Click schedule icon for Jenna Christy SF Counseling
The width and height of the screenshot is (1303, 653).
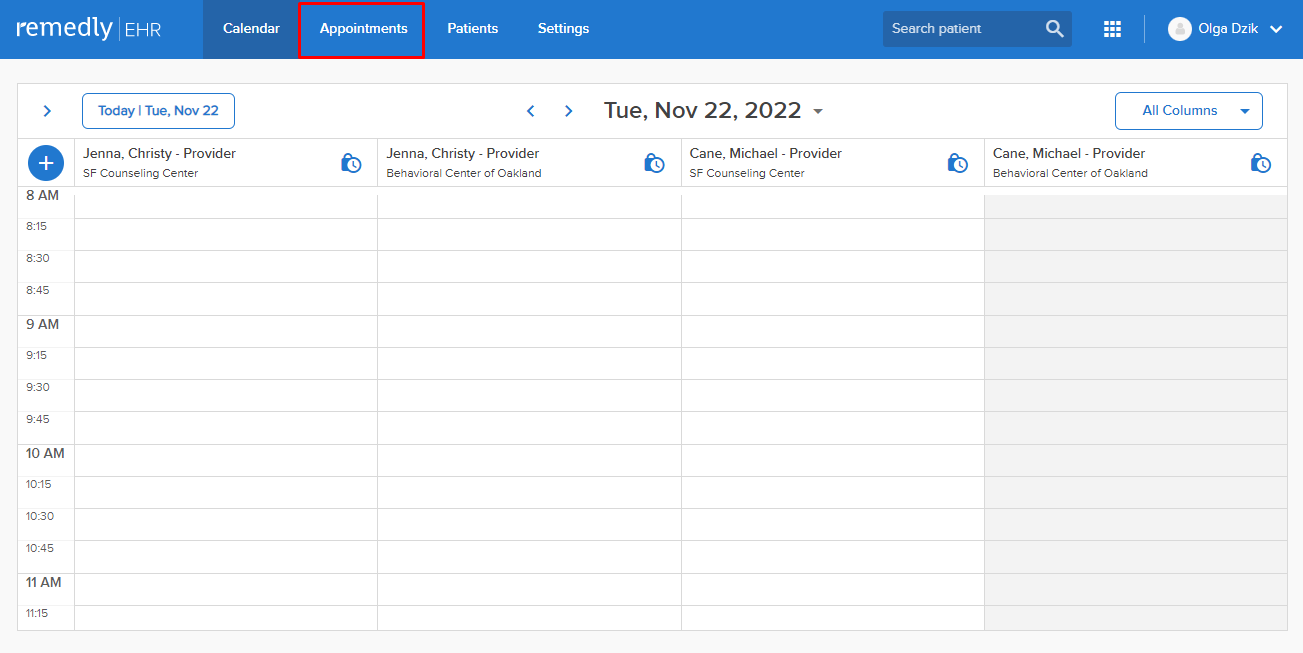[351, 163]
